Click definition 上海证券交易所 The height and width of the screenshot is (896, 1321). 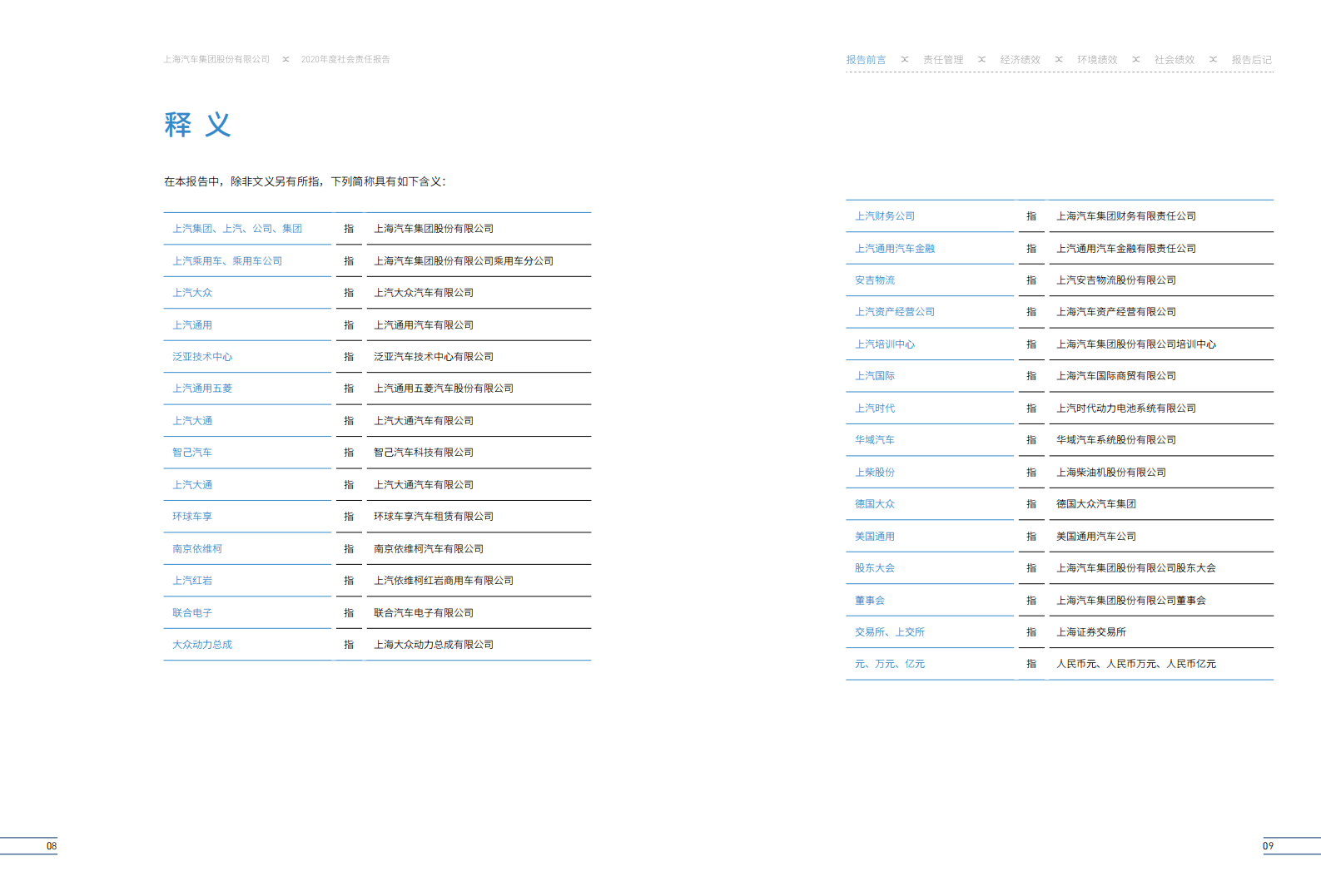click(1091, 632)
